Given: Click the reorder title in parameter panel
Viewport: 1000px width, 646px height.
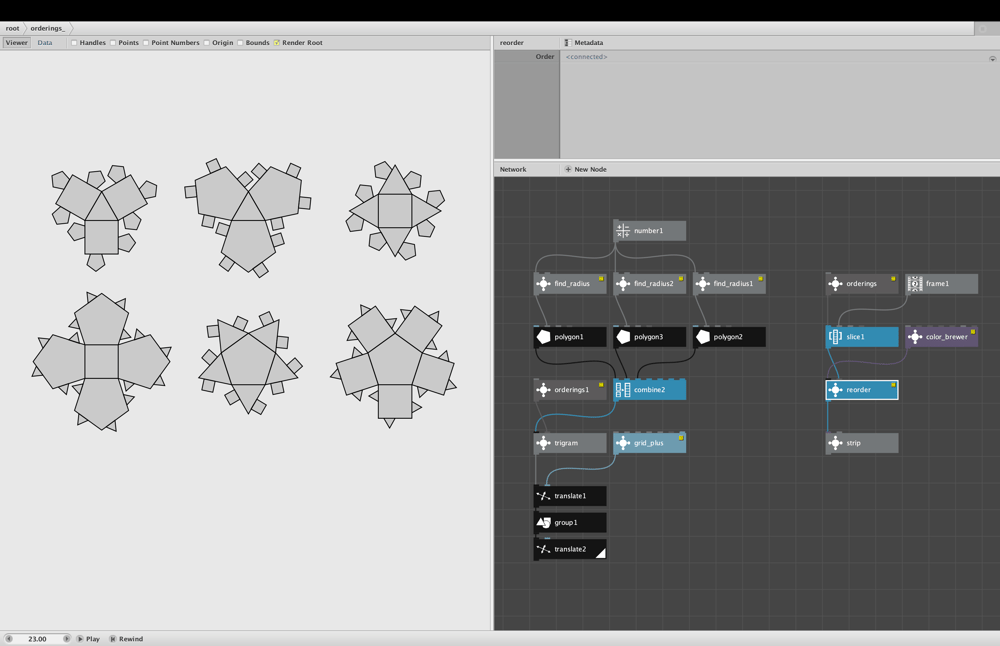Looking at the screenshot, I should (x=511, y=43).
